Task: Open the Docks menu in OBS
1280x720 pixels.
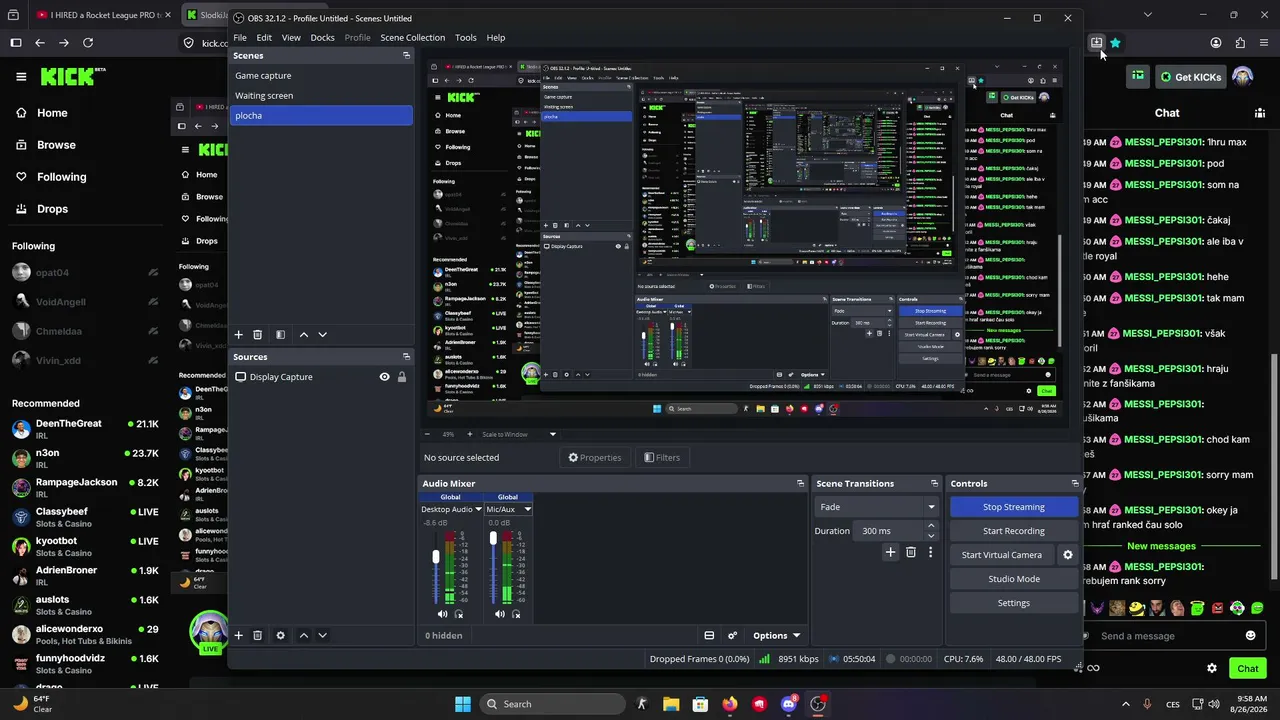Action: click(x=322, y=37)
